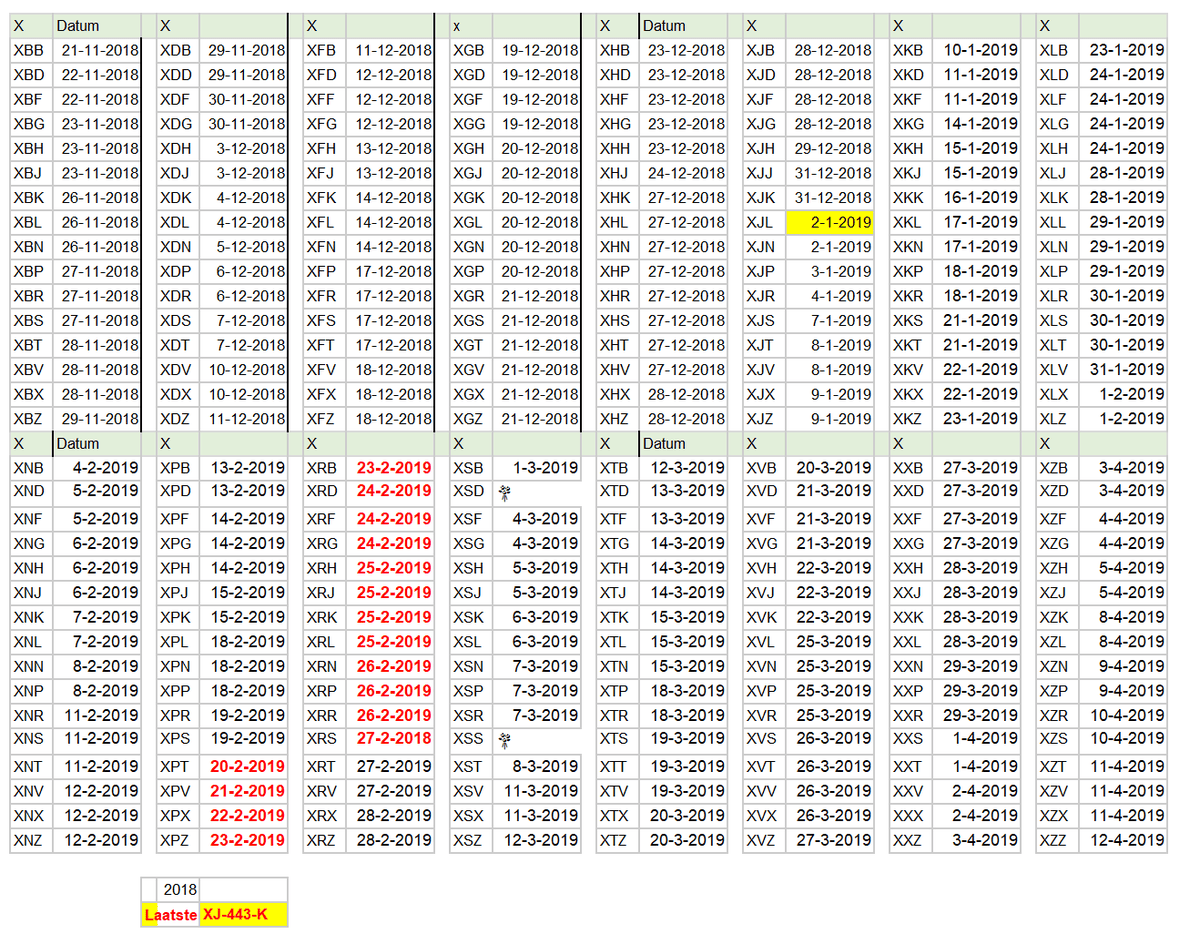This screenshot has width=1200, height=944.
Task: Click the XZZ cell at bottom right
Action: (x=1055, y=840)
